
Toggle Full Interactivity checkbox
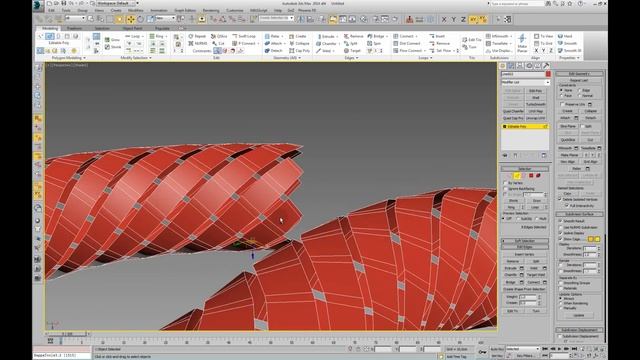pyautogui.click(x=567, y=206)
